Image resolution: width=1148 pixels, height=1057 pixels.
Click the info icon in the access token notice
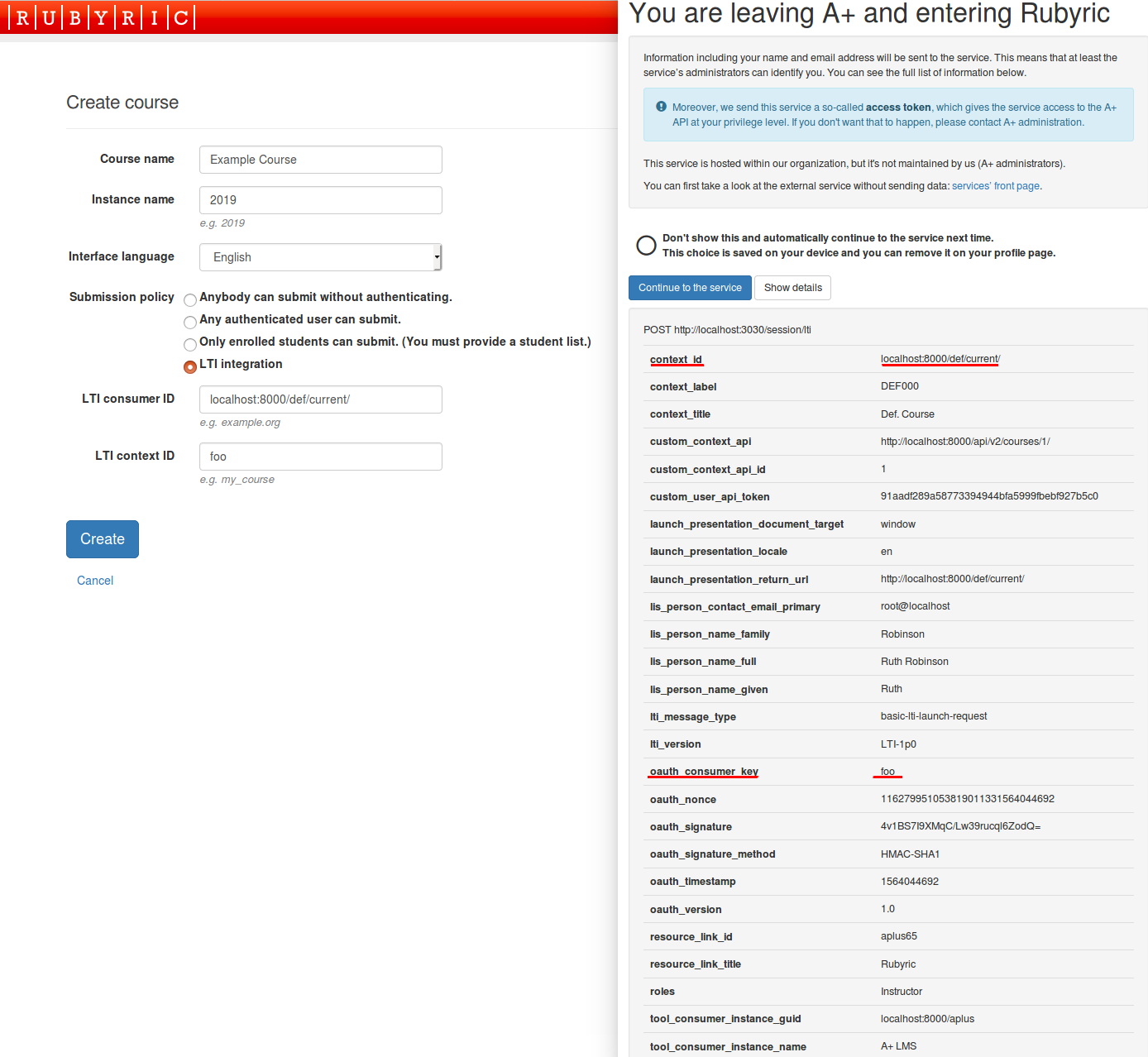661,107
